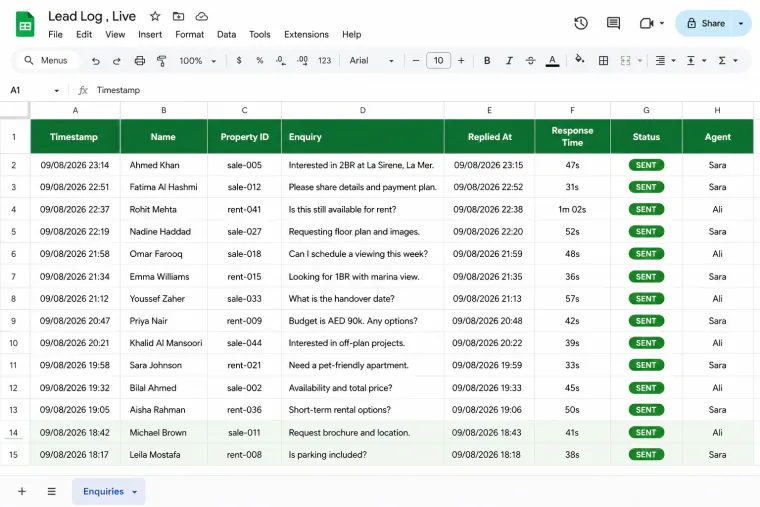Star the Lead Log, Live document
The width and height of the screenshot is (760, 507).
point(155,16)
